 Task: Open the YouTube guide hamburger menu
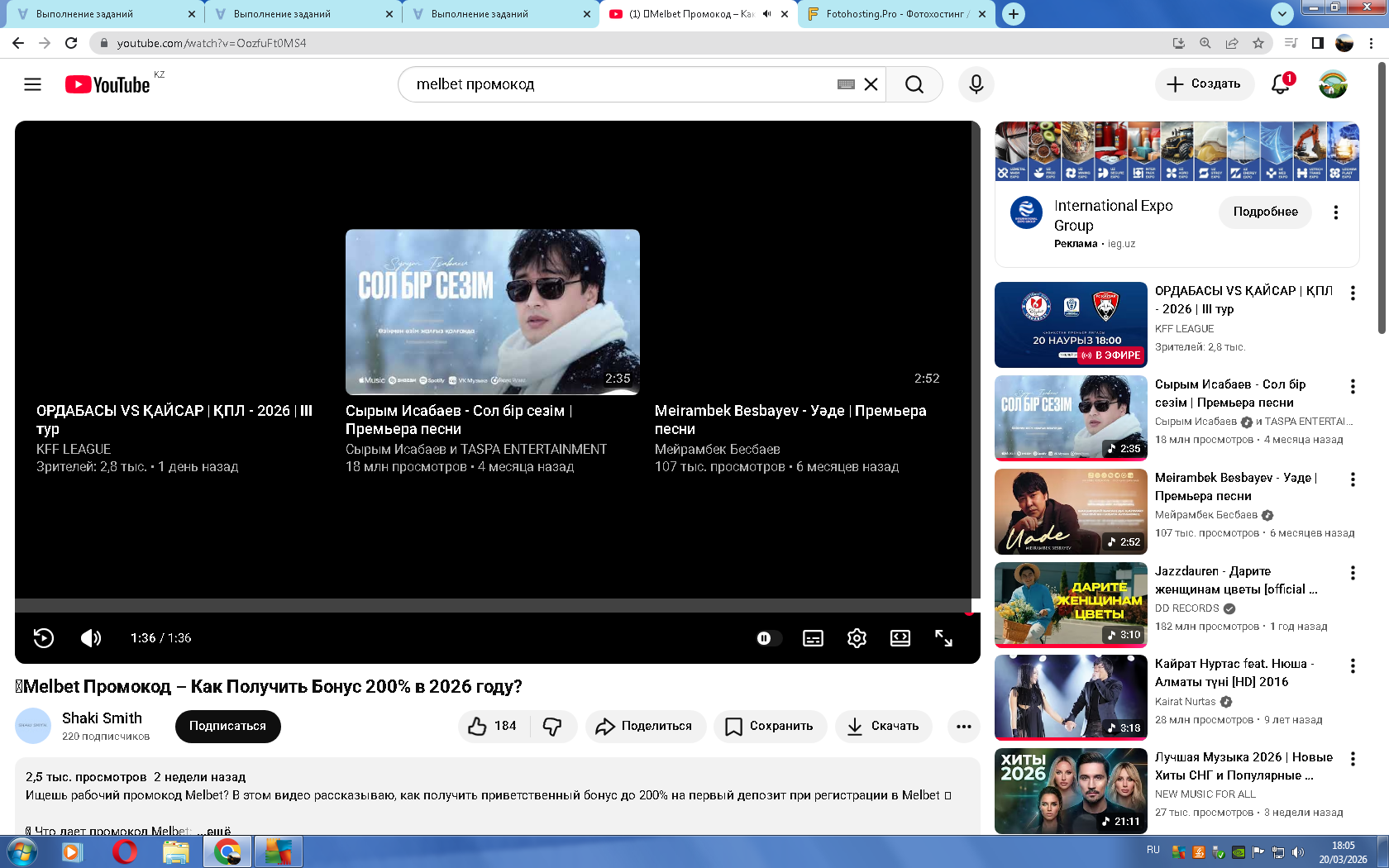[32, 84]
